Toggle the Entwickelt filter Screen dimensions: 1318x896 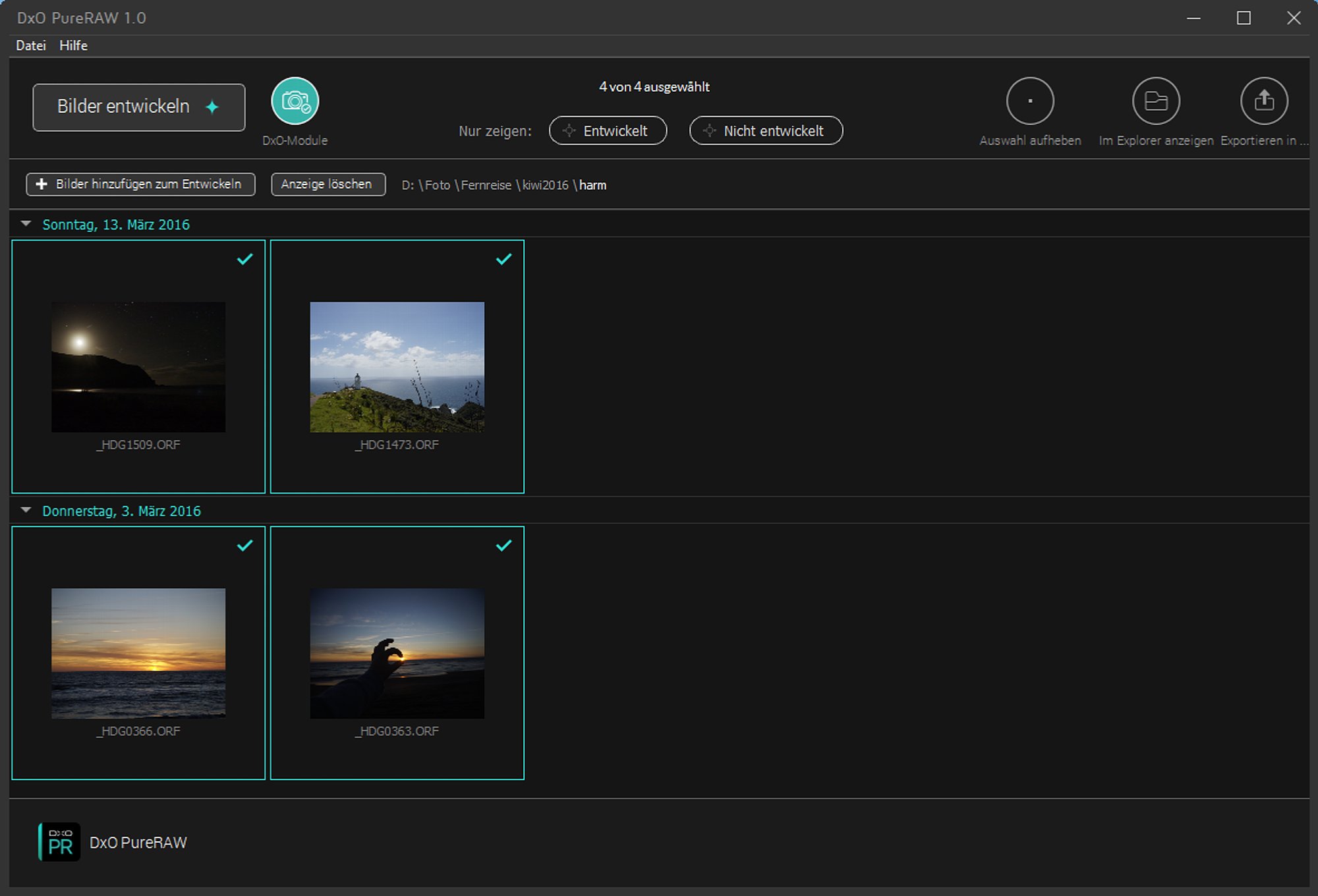coord(607,130)
